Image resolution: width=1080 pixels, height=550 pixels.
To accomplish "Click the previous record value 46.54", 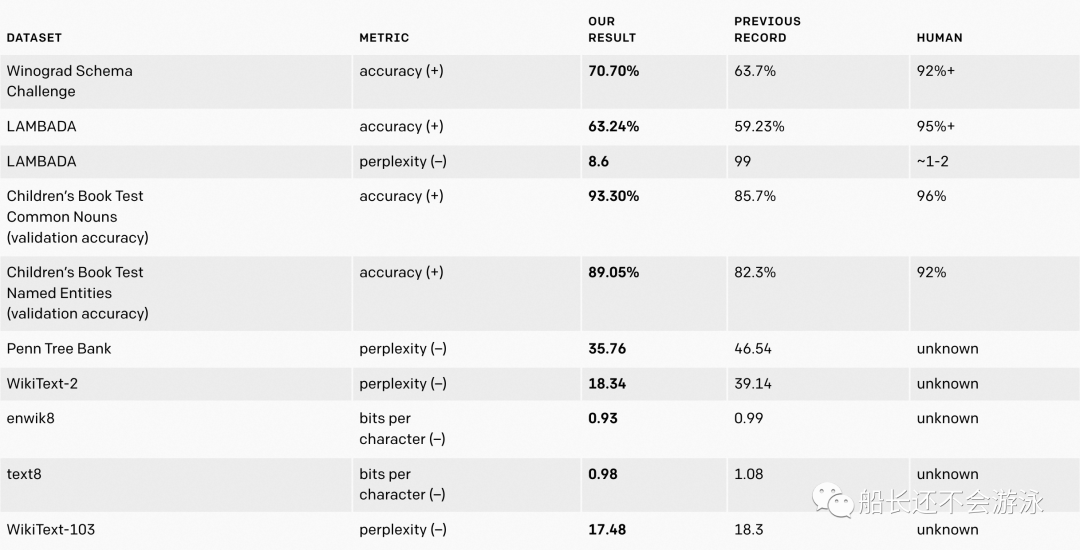I will point(752,349).
